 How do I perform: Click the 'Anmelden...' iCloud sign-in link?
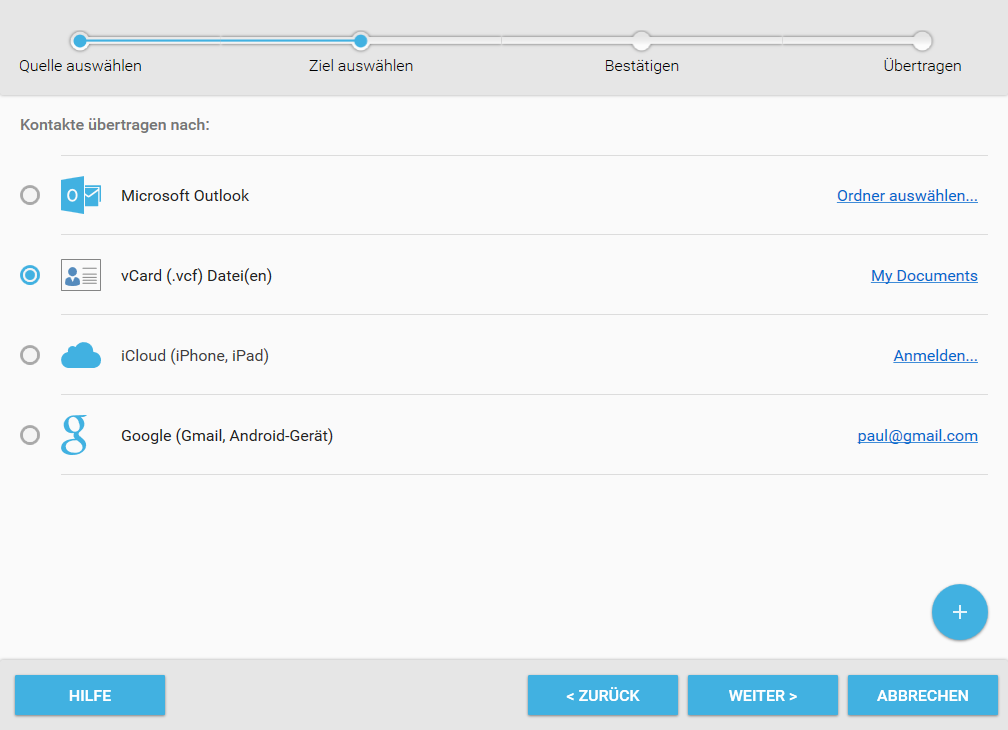coord(935,355)
